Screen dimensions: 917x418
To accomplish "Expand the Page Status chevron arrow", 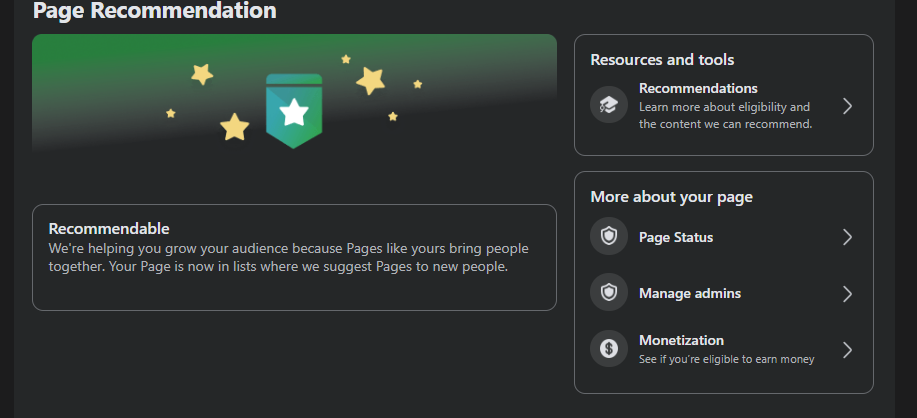I will click(x=847, y=237).
